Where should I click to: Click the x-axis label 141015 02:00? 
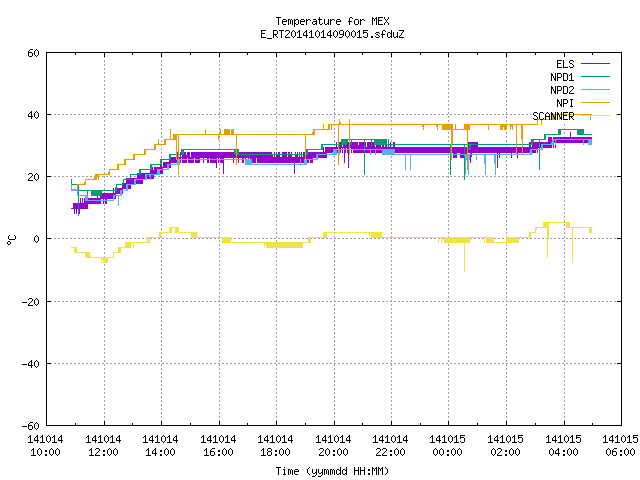(506, 446)
